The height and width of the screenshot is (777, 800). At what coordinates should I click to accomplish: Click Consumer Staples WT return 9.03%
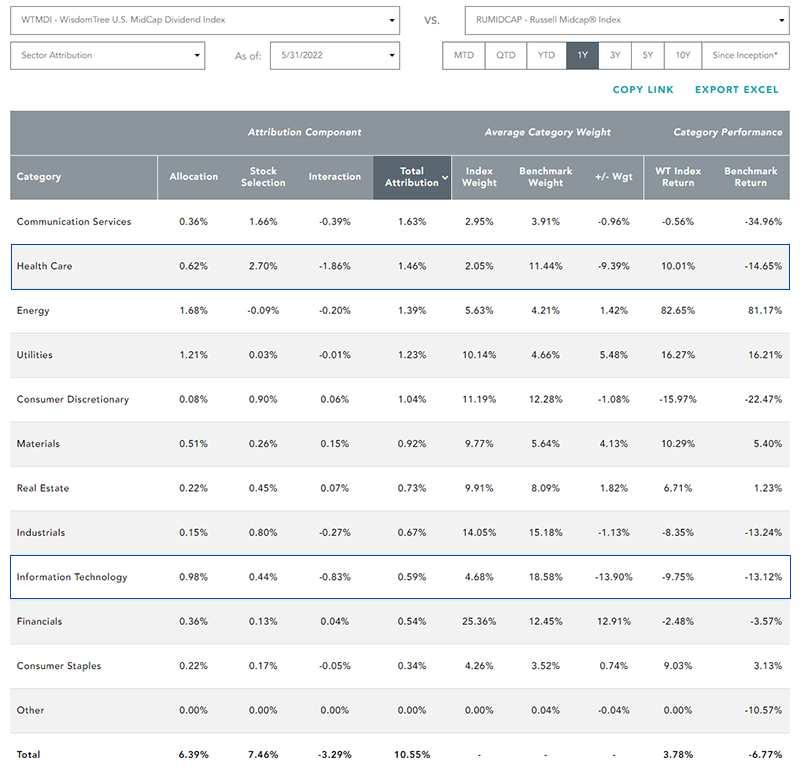coord(678,666)
